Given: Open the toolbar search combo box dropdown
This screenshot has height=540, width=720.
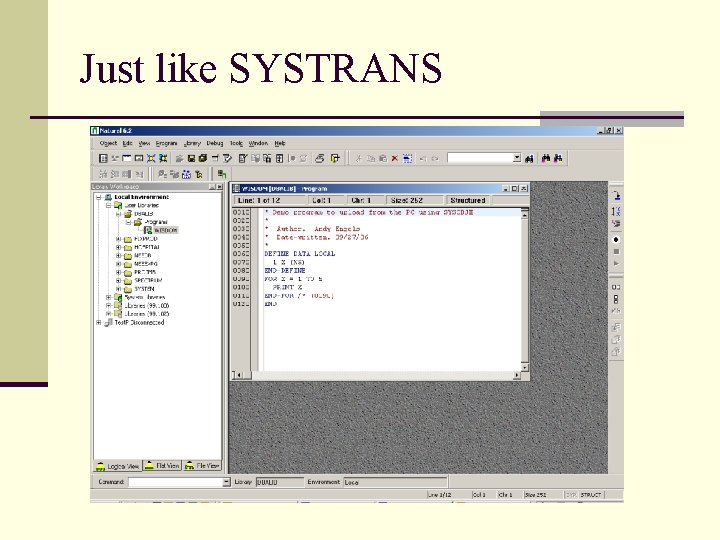Looking at the screenshot, I should click(517, 158).
